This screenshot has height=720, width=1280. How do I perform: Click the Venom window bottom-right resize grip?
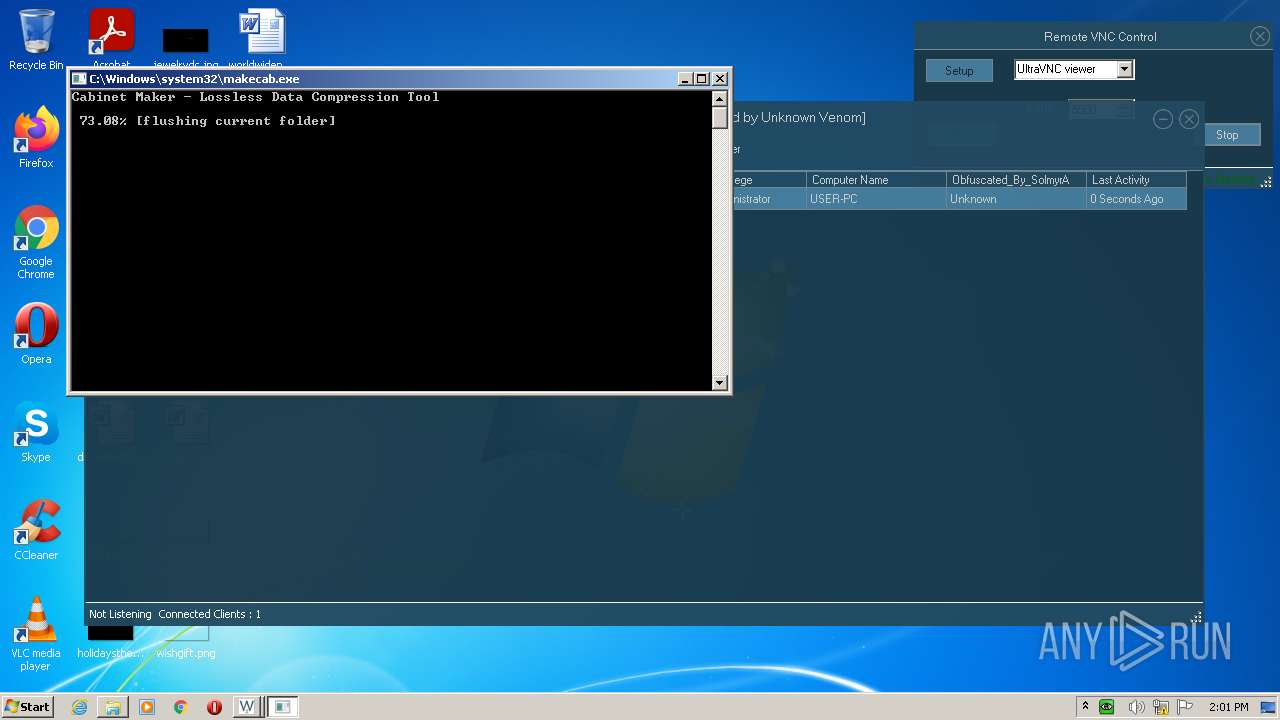coord(1196,617)
